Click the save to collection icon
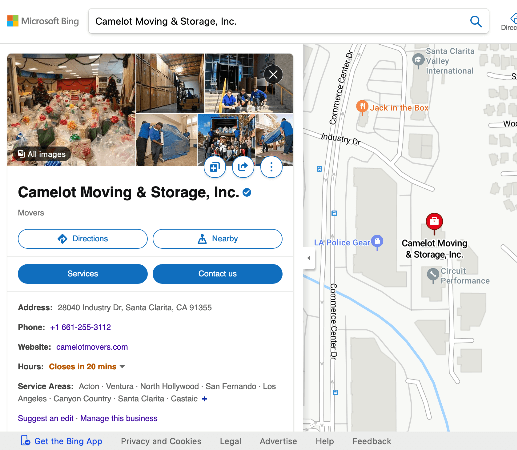 click(215, 167)
